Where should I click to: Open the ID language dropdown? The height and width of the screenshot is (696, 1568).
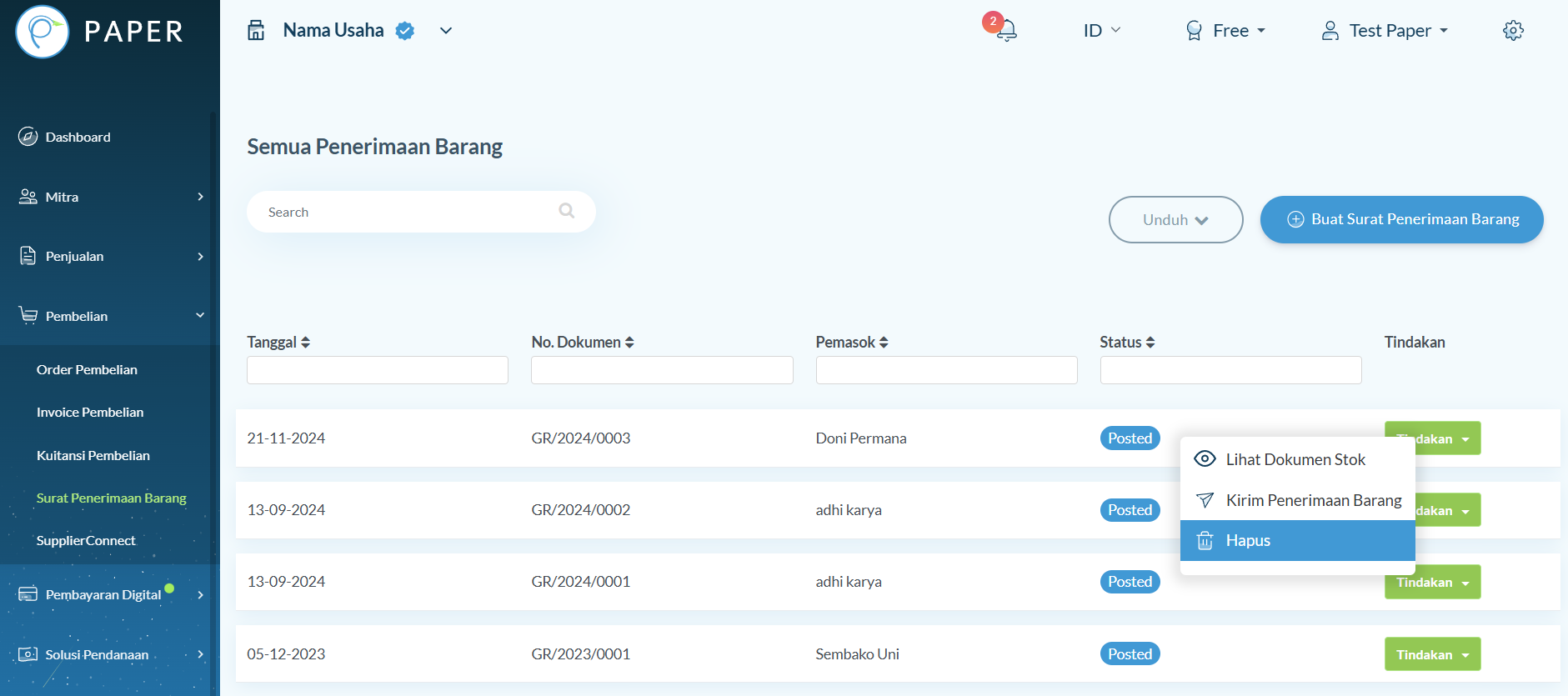1101,31
